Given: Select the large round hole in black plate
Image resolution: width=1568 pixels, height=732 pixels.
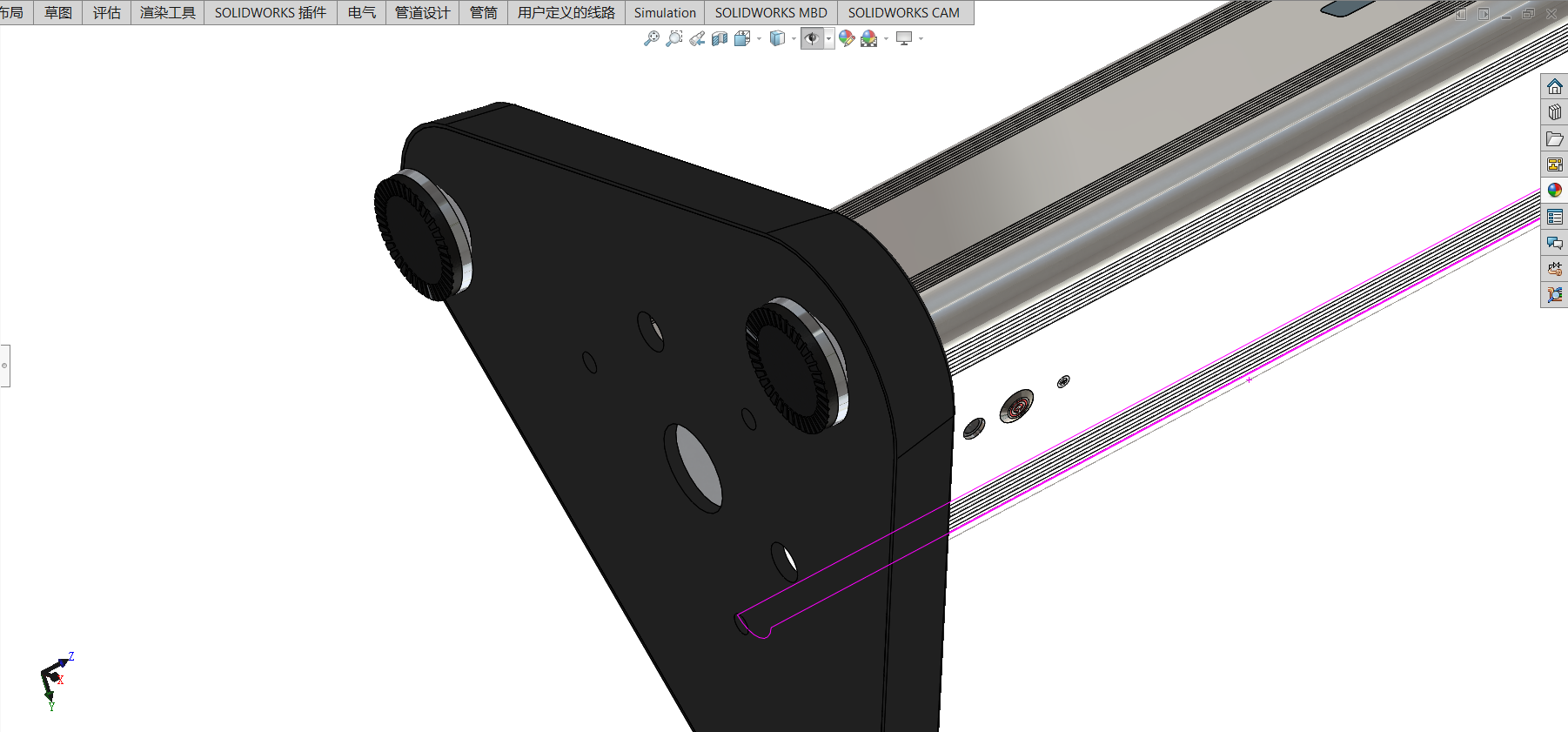Looking at the screenshot, I should tap(694, 468).
